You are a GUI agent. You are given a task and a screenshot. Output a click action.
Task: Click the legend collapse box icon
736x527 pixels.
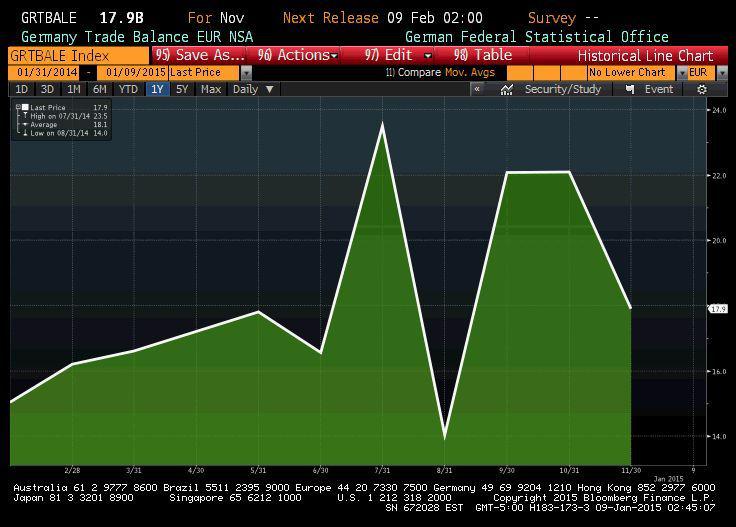pyautogui.click(x=20, y=104)
